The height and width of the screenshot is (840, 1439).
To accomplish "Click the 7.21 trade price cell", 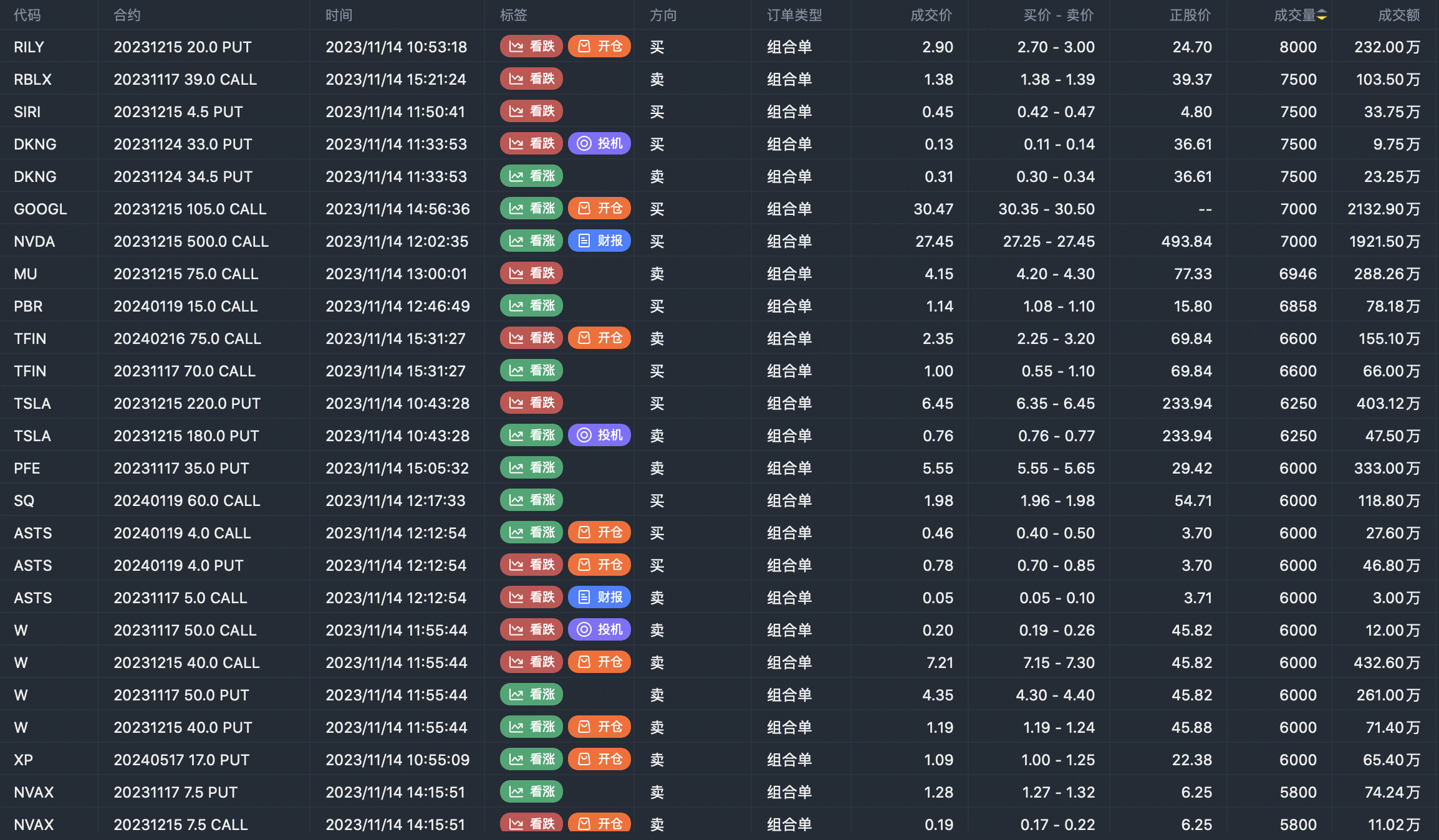I will pos(940,662).
